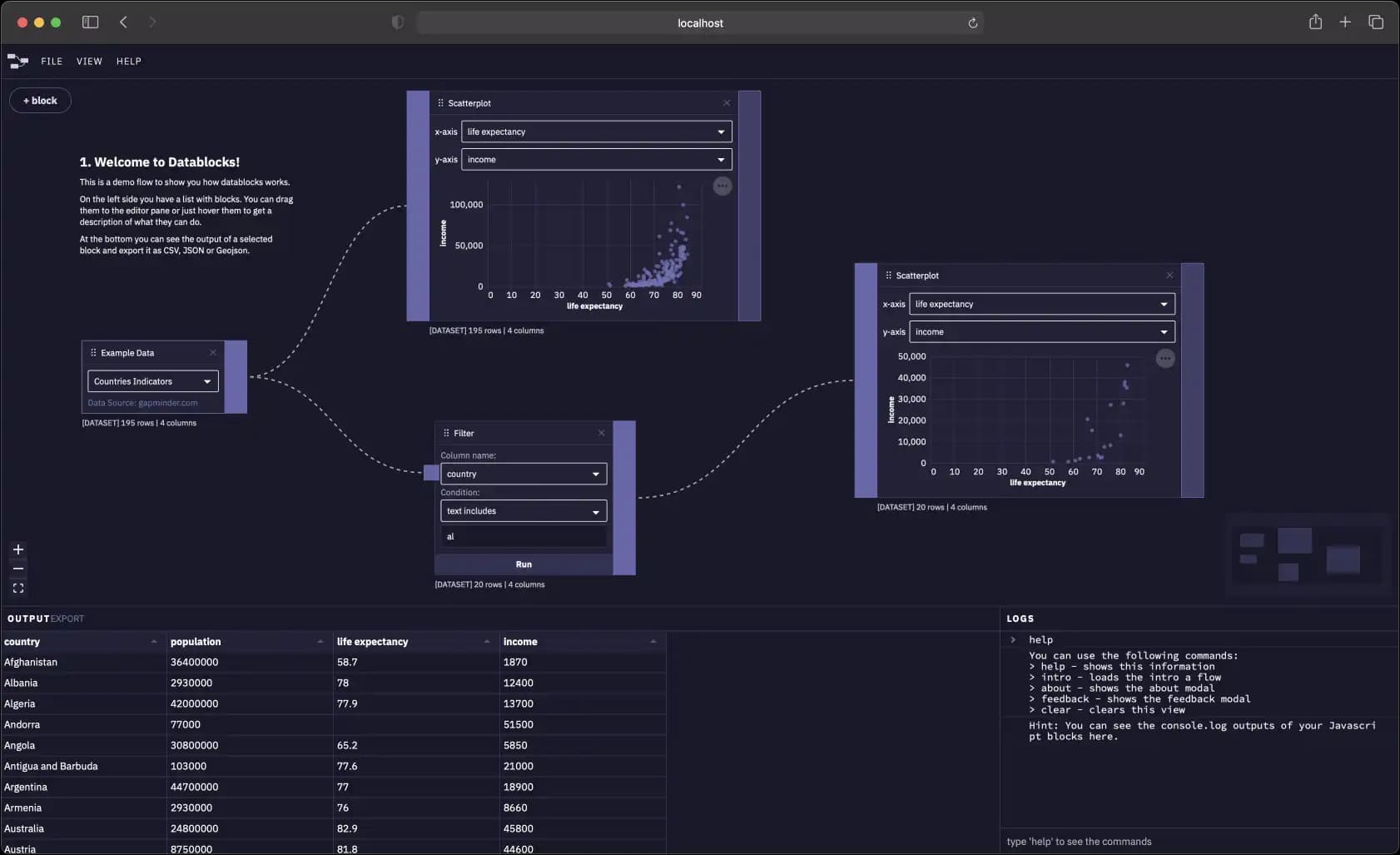Screen dimensions: 1400x855
Task: Toggle sort order on the life expectancy column
Action: tap(486, 641)
